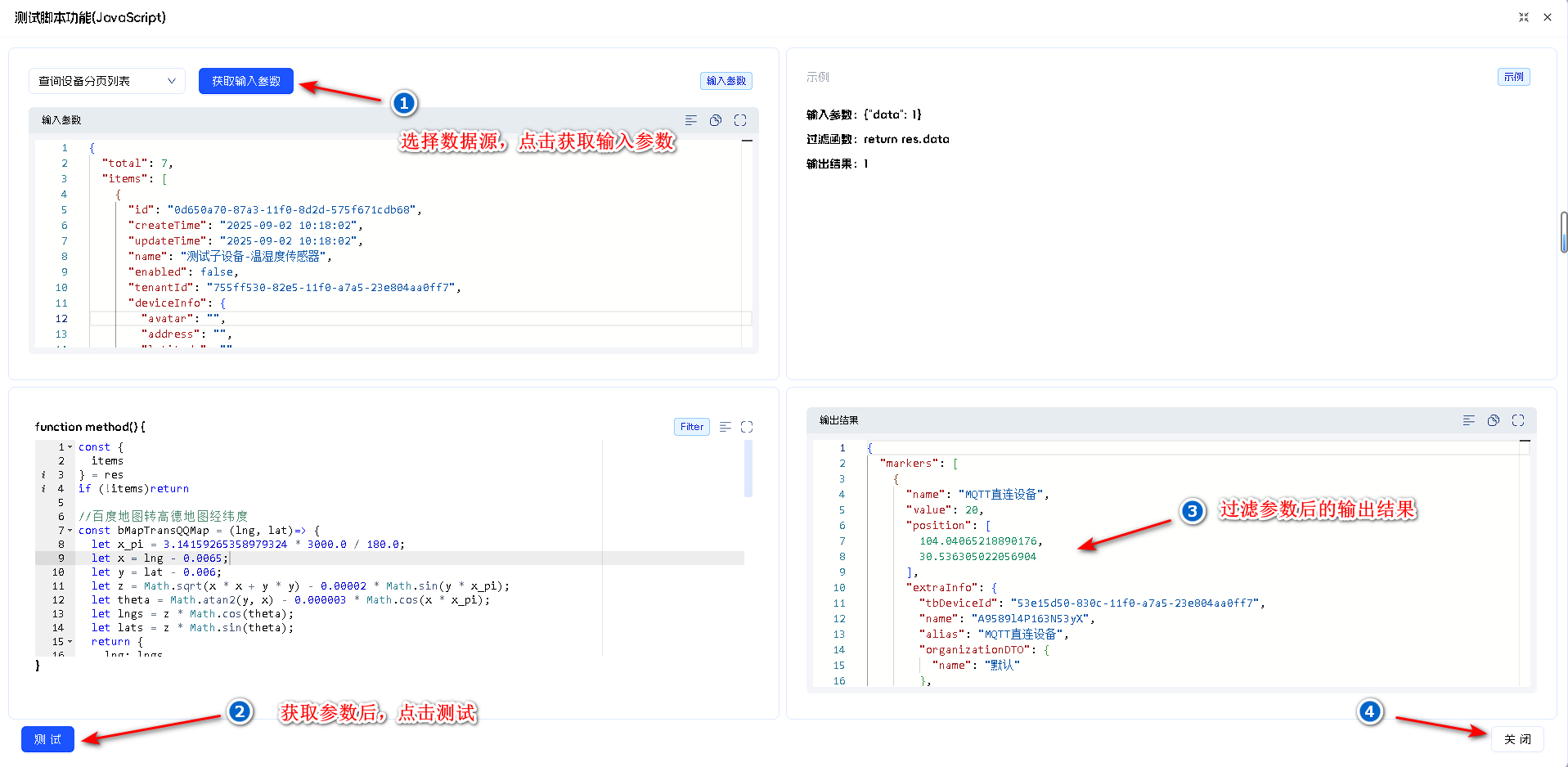
Task: Click the 示例 tag label
Action: (1513, 77)
